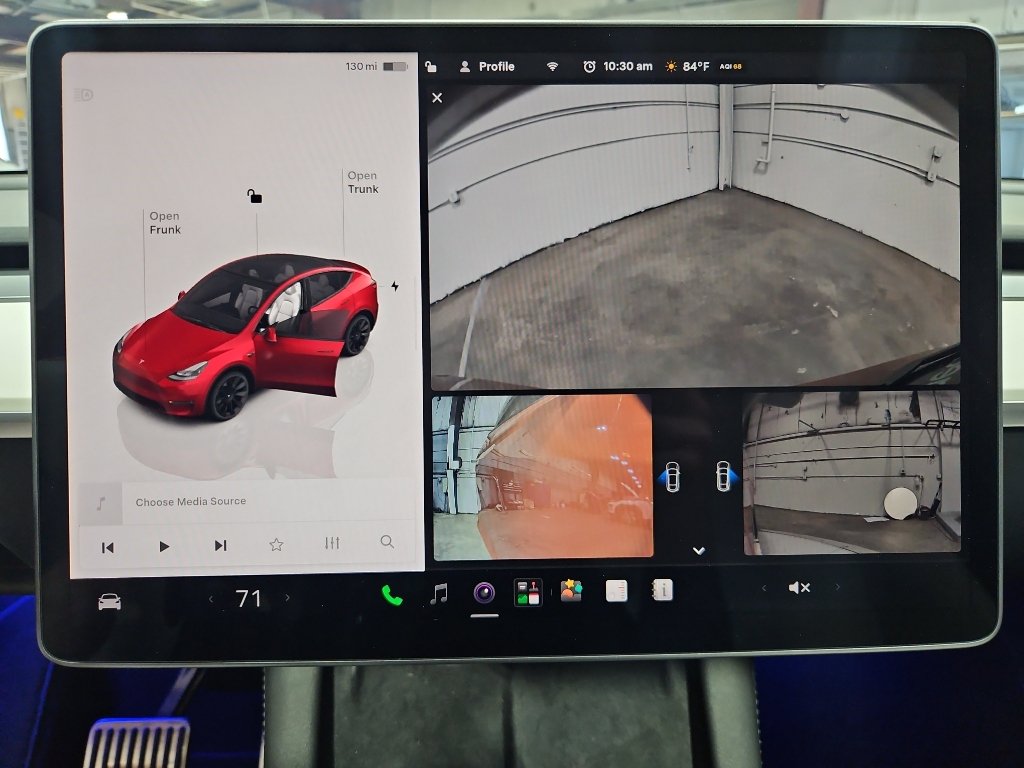
Task: Toggle right side camera car icon
Action: tap(724, 475)
